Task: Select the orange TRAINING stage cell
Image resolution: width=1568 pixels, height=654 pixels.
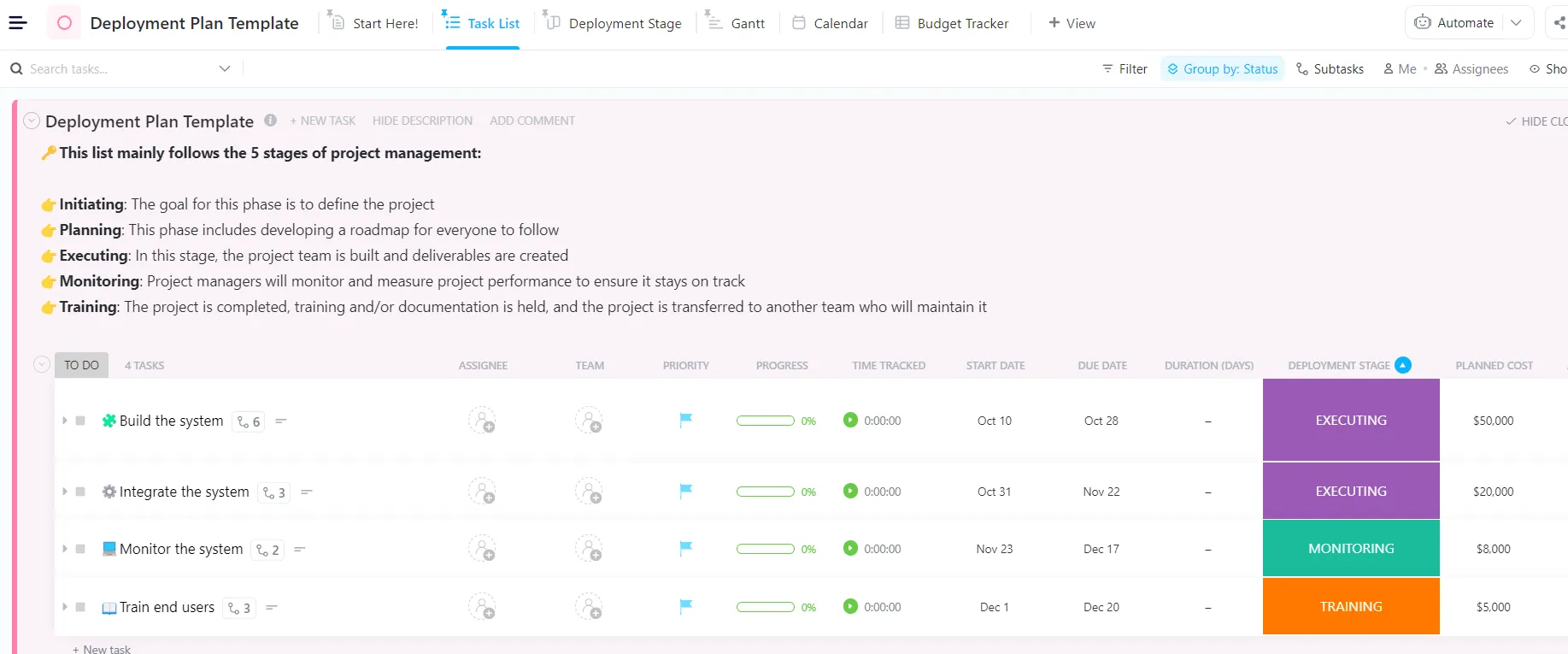Action: pos(1351,606)
